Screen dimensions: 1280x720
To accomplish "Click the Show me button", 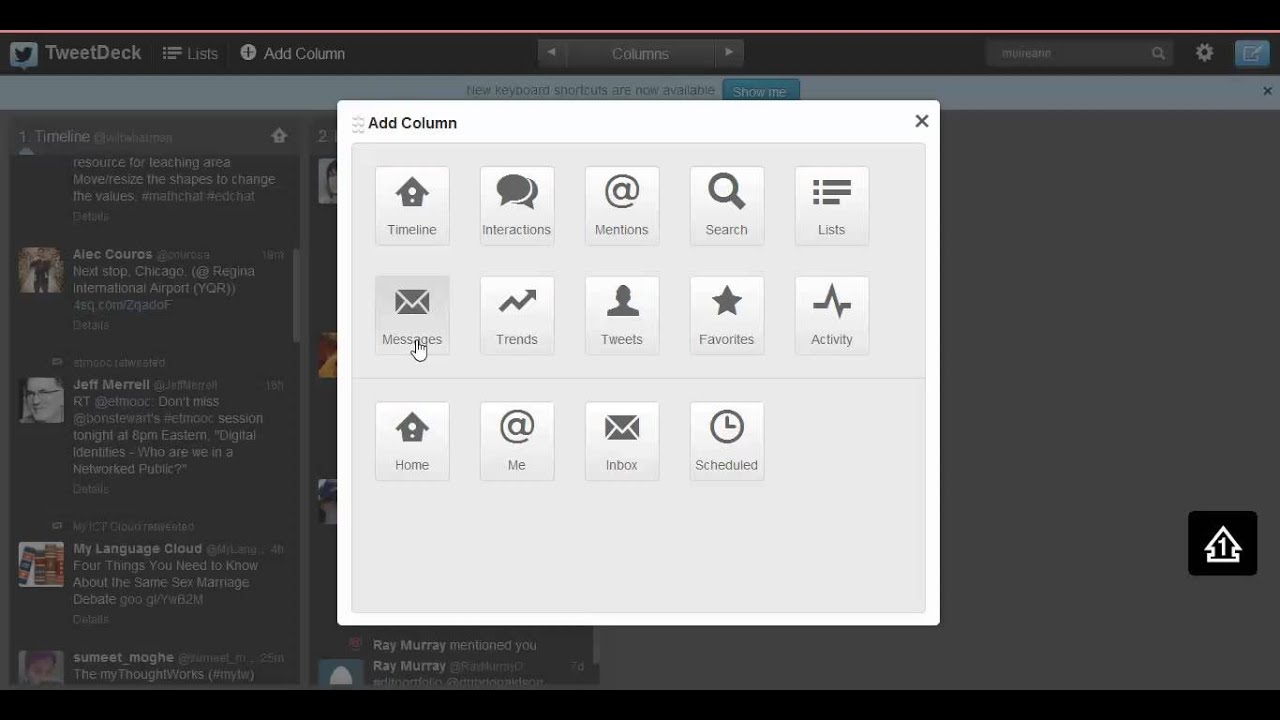I will point(760,91).
